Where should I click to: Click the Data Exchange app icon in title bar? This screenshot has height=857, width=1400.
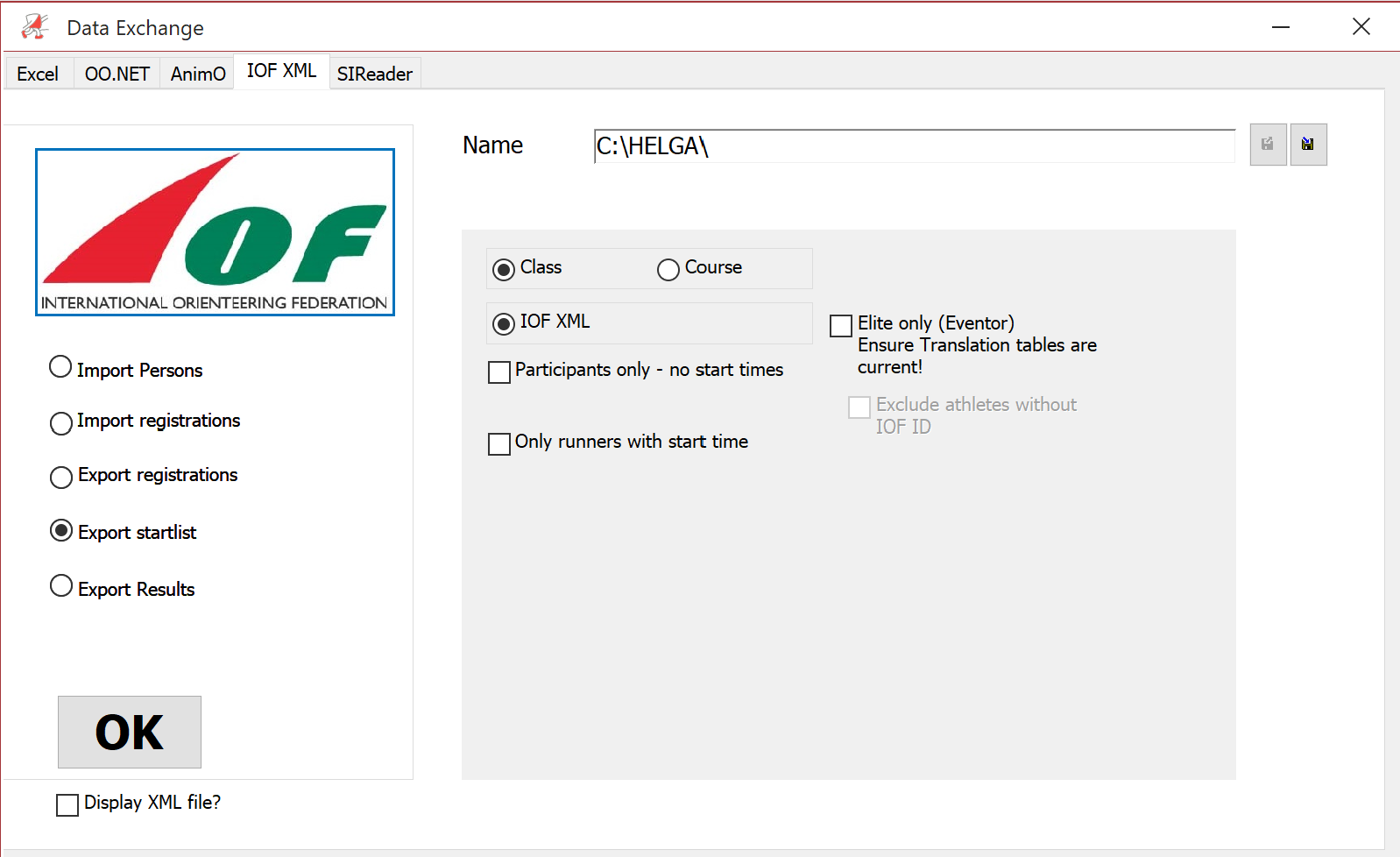[35, 27]
